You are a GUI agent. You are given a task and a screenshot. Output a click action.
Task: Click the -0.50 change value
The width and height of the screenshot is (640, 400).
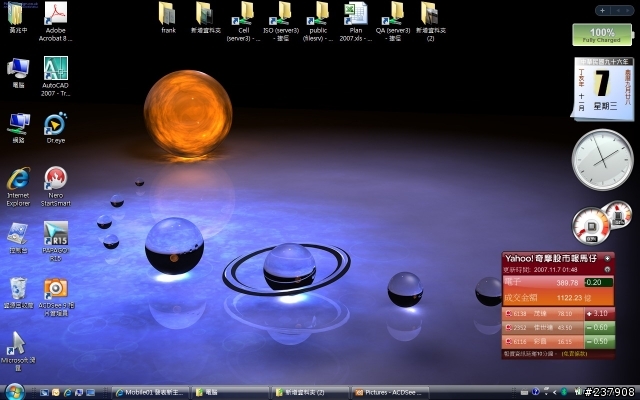(600, 341)
